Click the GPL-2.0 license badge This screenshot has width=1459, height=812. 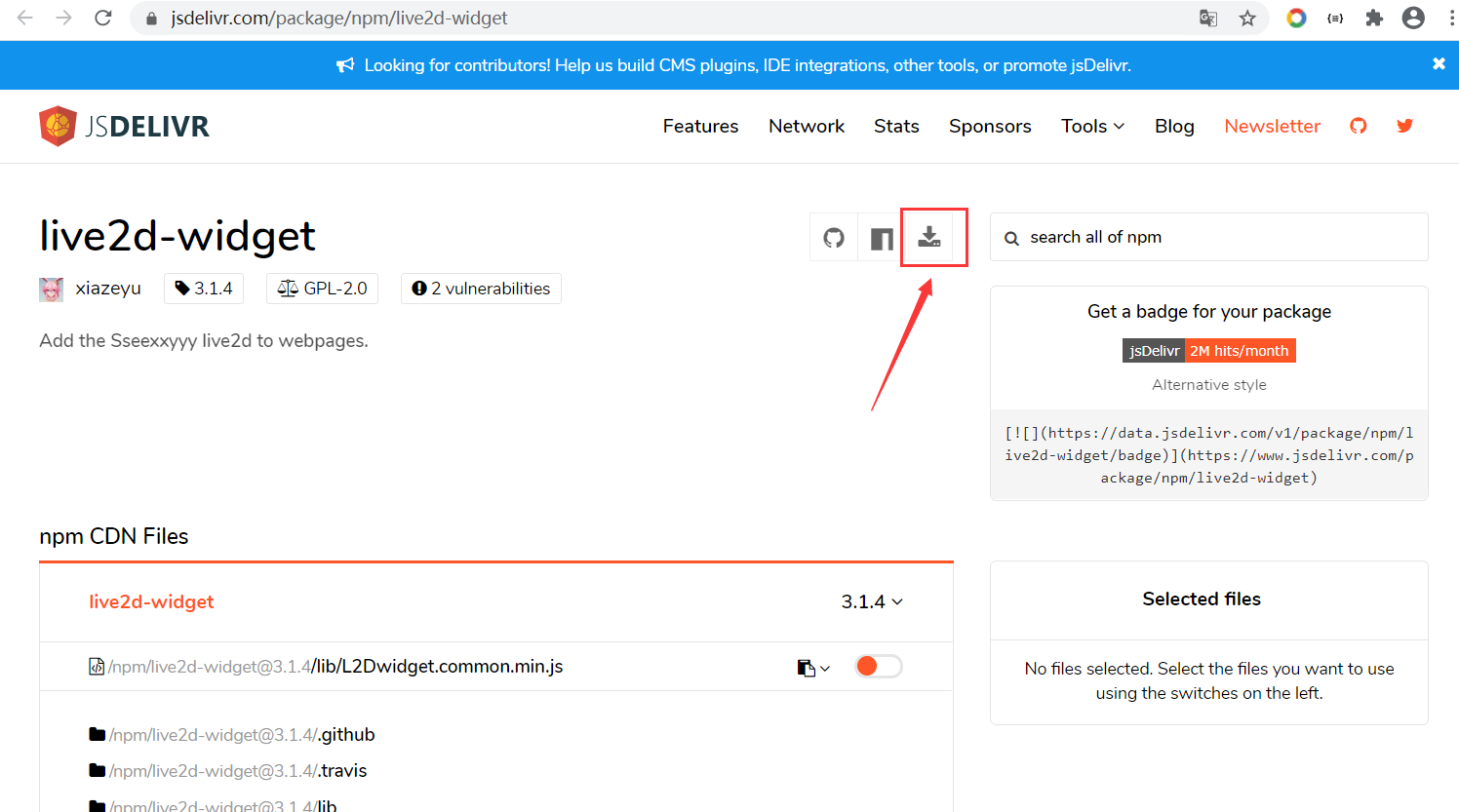(x=322, y=289)
